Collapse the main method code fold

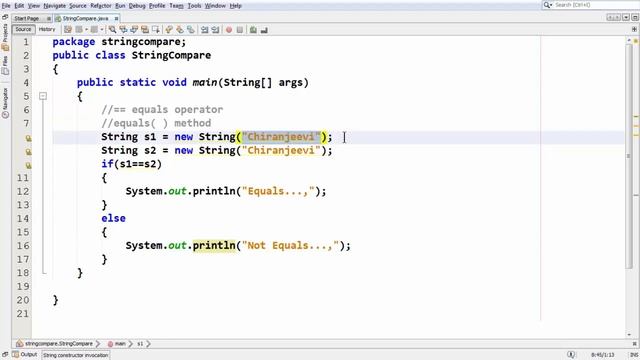[x=43, y=96]
